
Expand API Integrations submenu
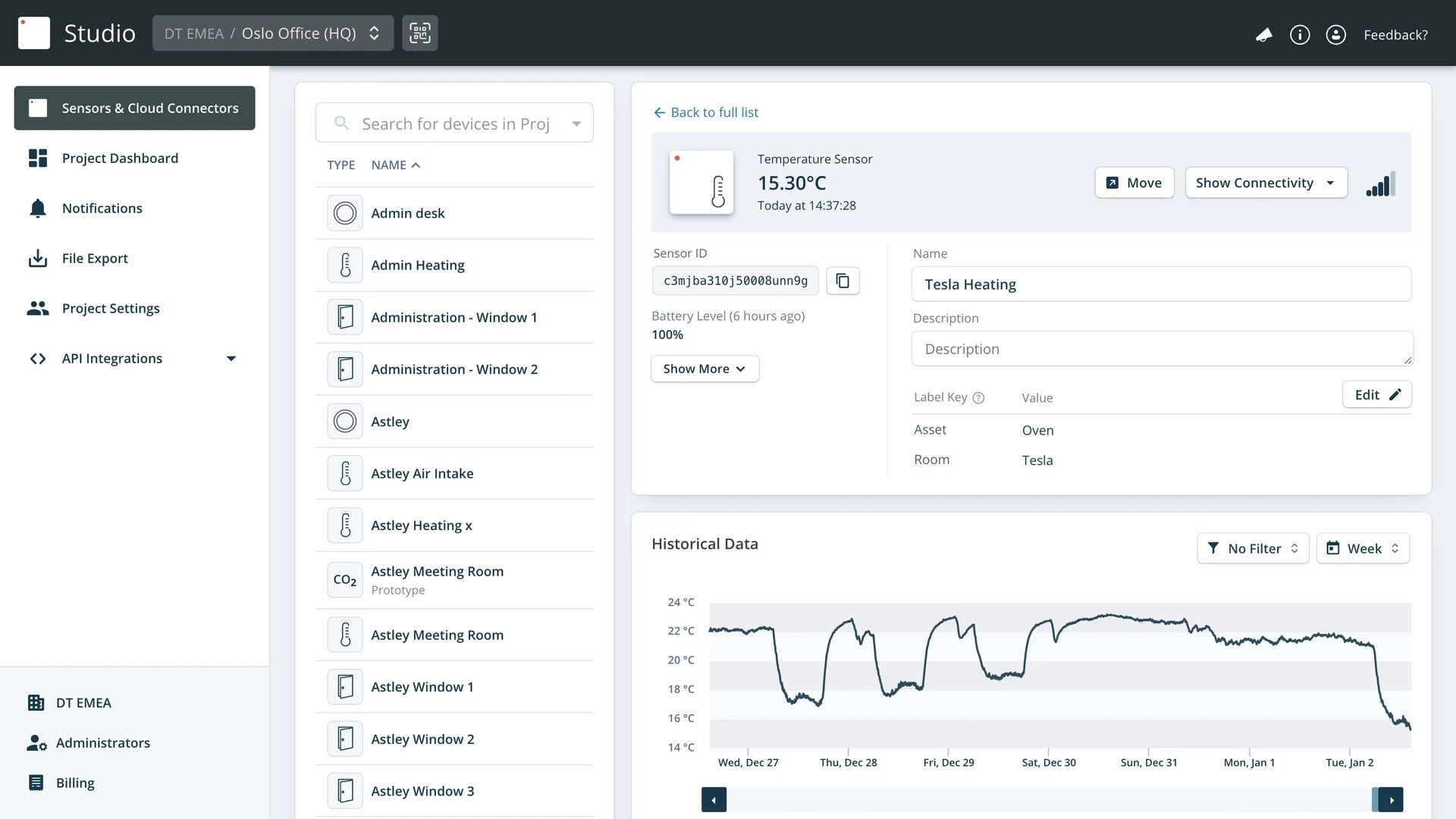click(231, 359)
